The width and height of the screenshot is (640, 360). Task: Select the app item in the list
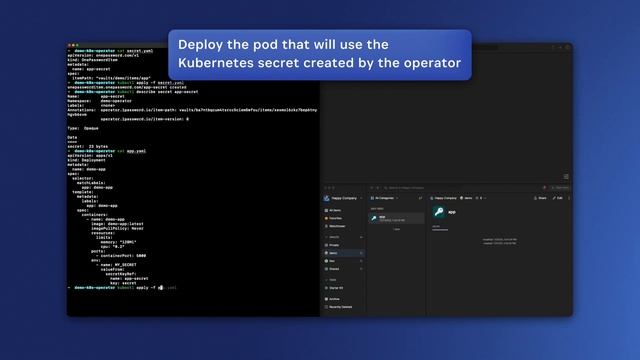[396, 218]
